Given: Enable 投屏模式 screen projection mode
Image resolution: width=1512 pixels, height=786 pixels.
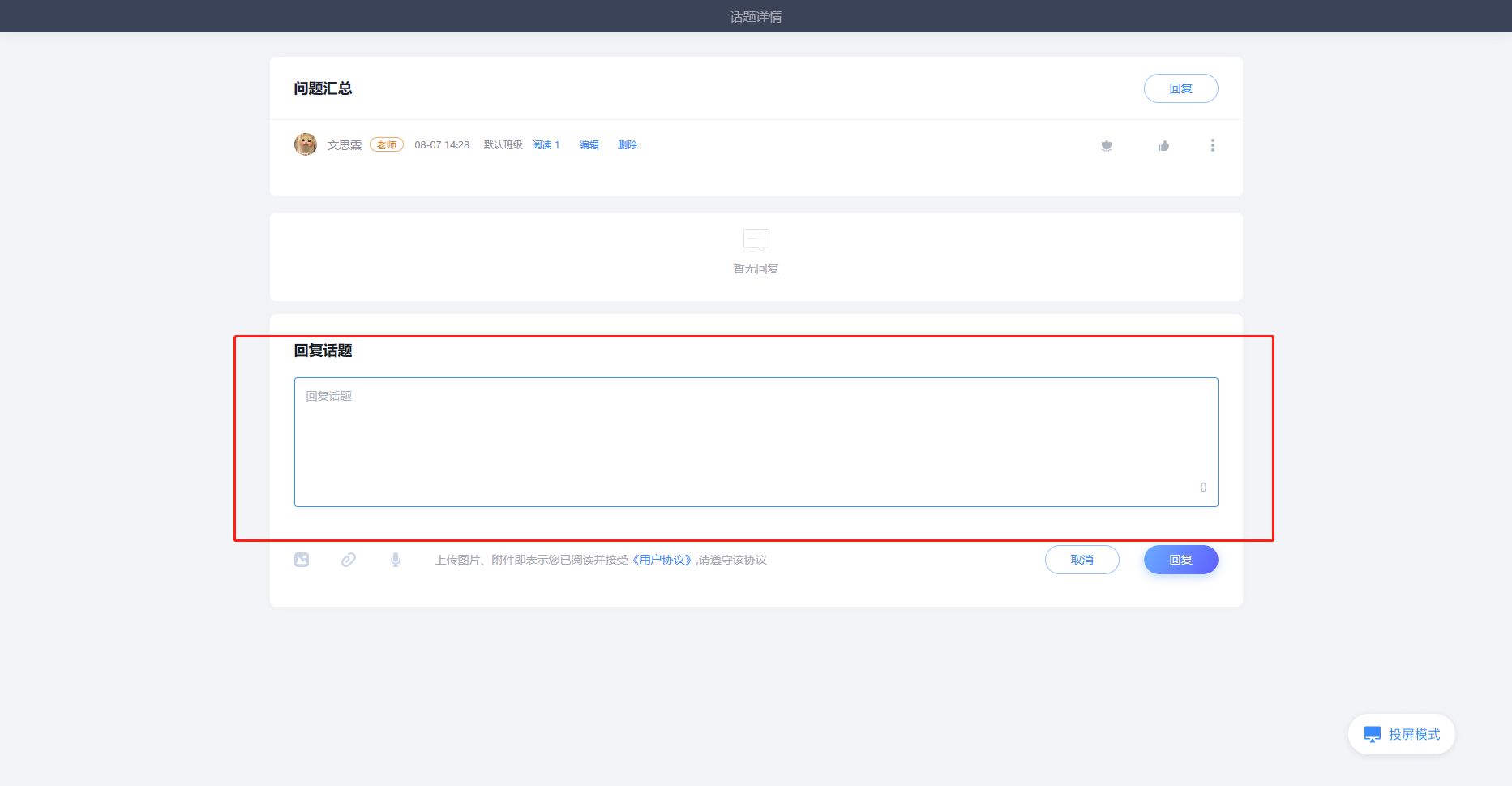Looking at the screenshot, I should (x=1401, y=734).
